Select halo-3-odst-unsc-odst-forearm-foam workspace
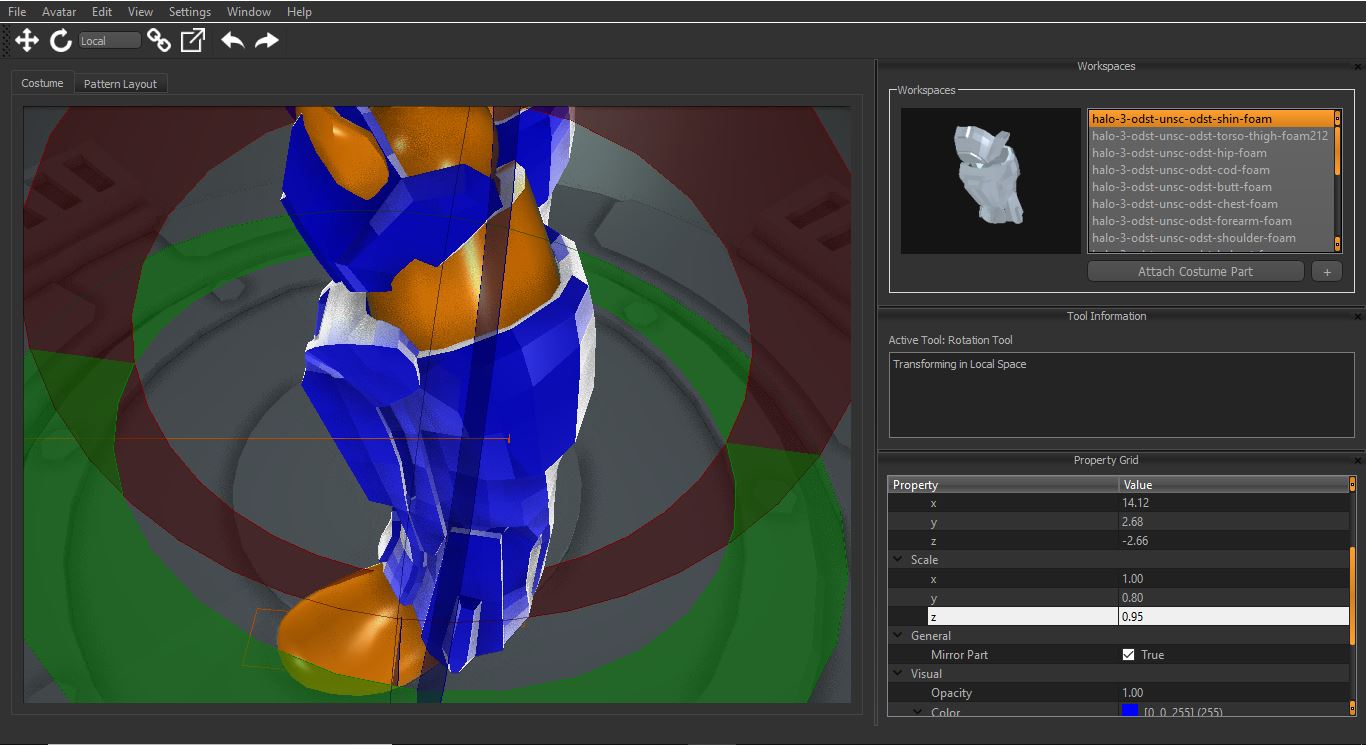The image size is (1366, 745). (1211, 220)
